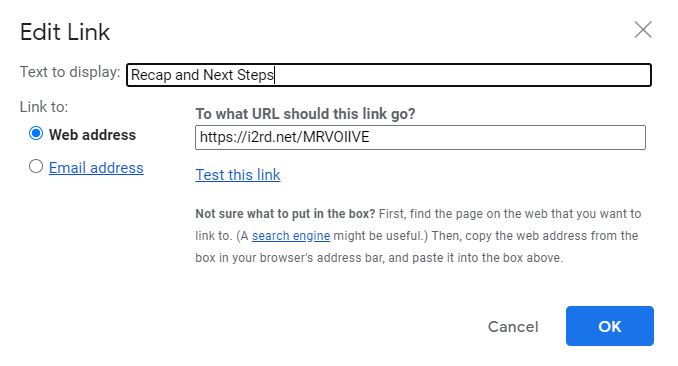The height and width of the screenshot is (366, 678).
Task: Click the Email address link label
Action: [x=96, y=167]
